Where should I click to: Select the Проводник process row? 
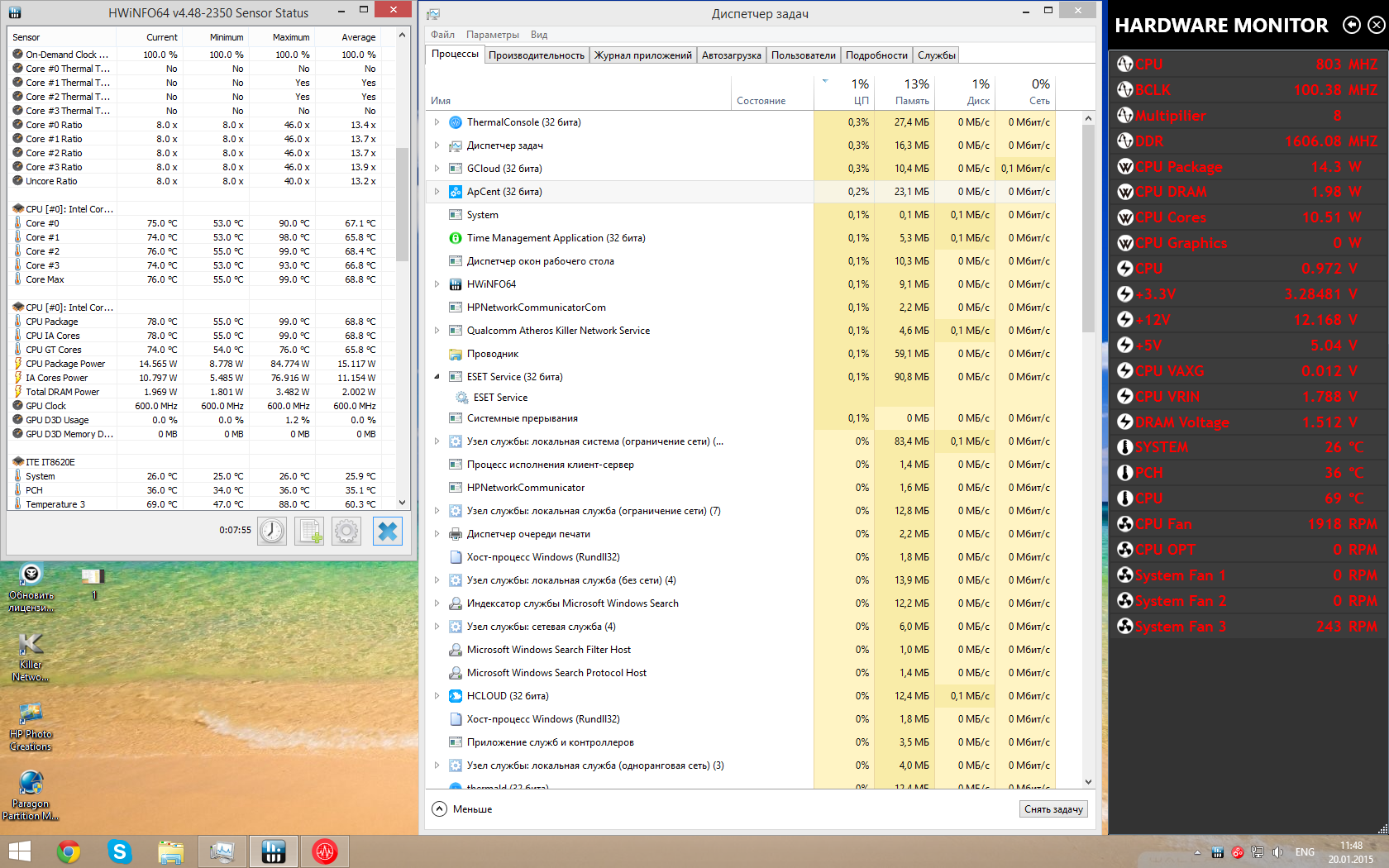tap(741, 354)
